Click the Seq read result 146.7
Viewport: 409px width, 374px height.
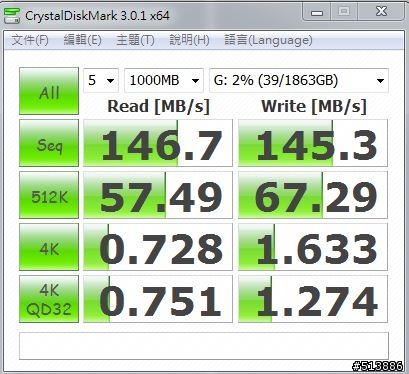pyautogui.click(x=158, y=143)
